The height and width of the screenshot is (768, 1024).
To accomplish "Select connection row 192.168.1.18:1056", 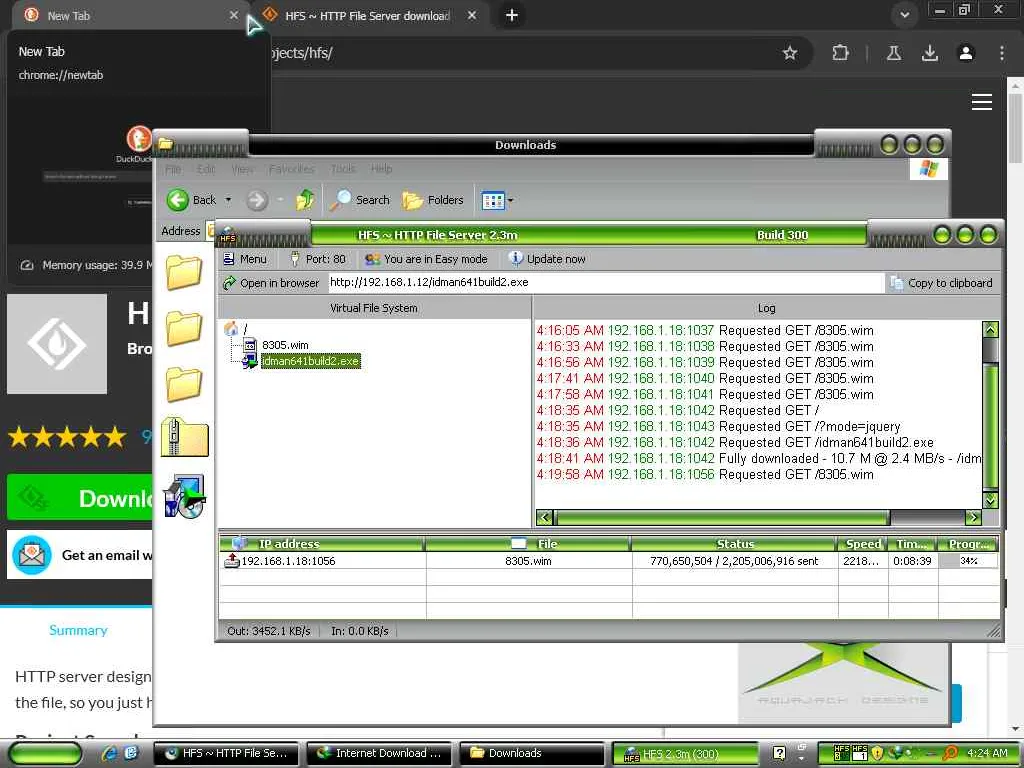I will tap(609, 561).
